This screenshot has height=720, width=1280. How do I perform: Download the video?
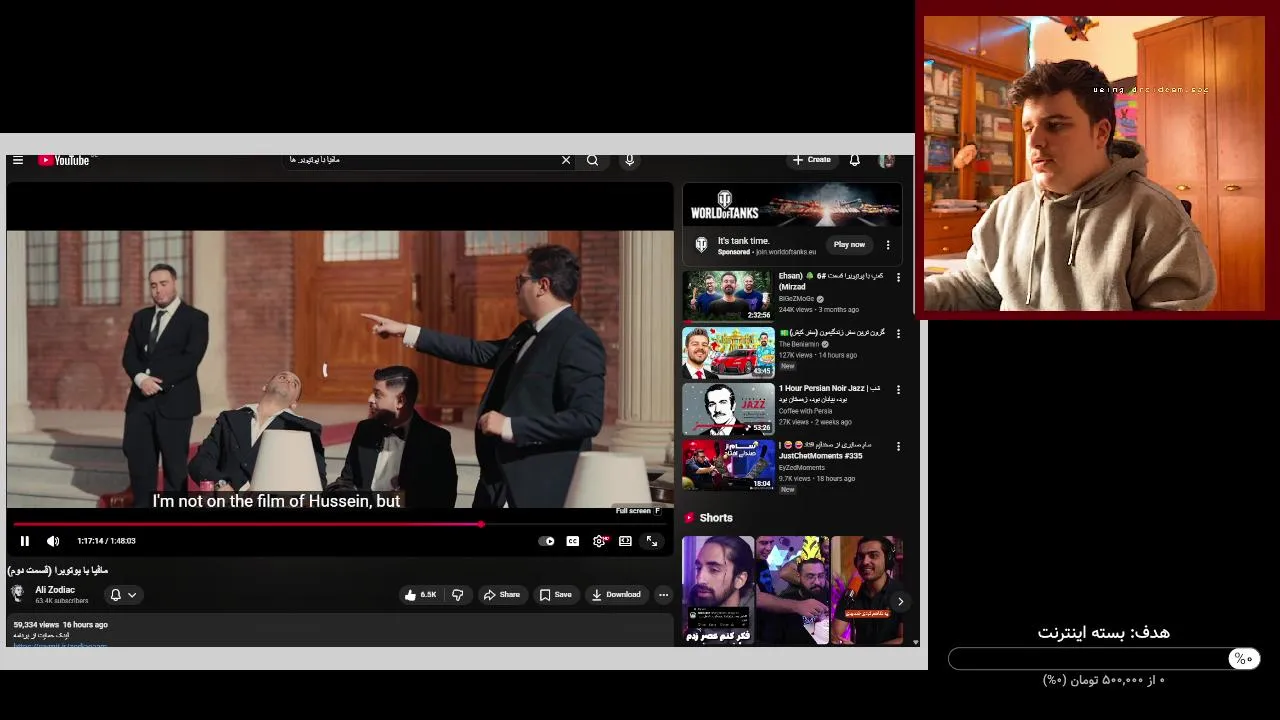click(616, 595)
